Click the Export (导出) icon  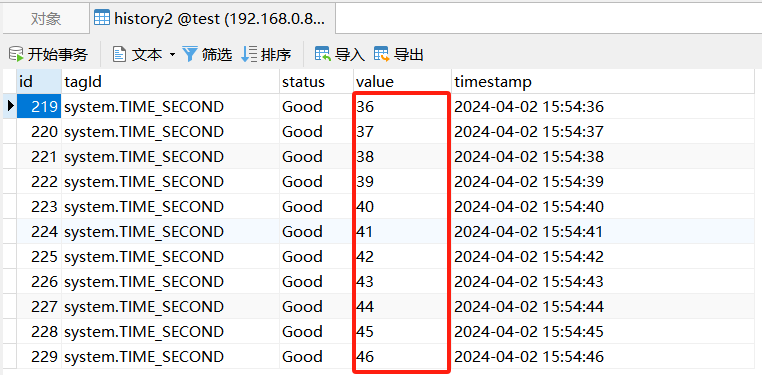tap(382, 54)
